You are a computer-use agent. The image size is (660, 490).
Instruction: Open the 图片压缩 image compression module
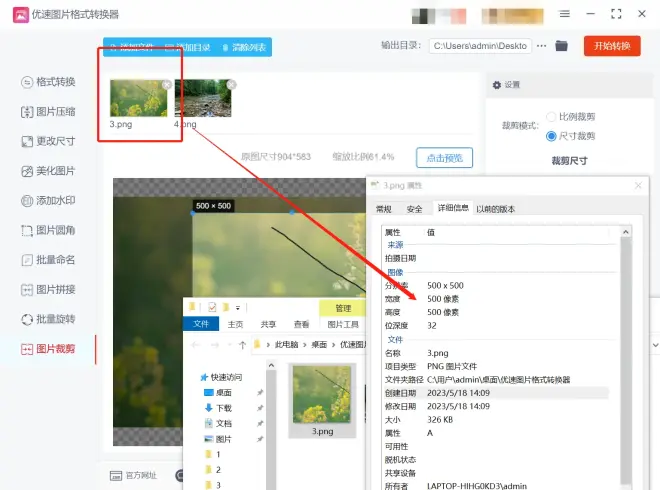pos(48,112)
